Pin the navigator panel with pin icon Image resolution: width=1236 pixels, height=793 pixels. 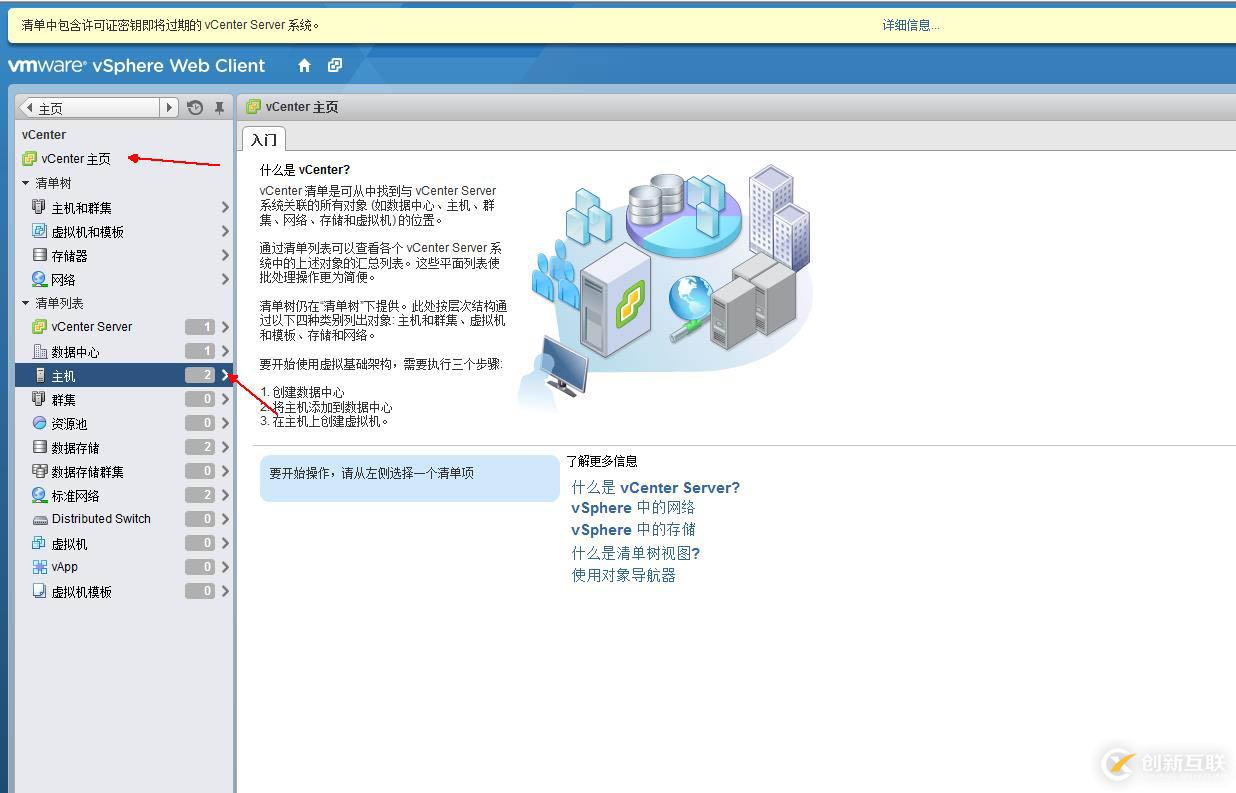219,108
